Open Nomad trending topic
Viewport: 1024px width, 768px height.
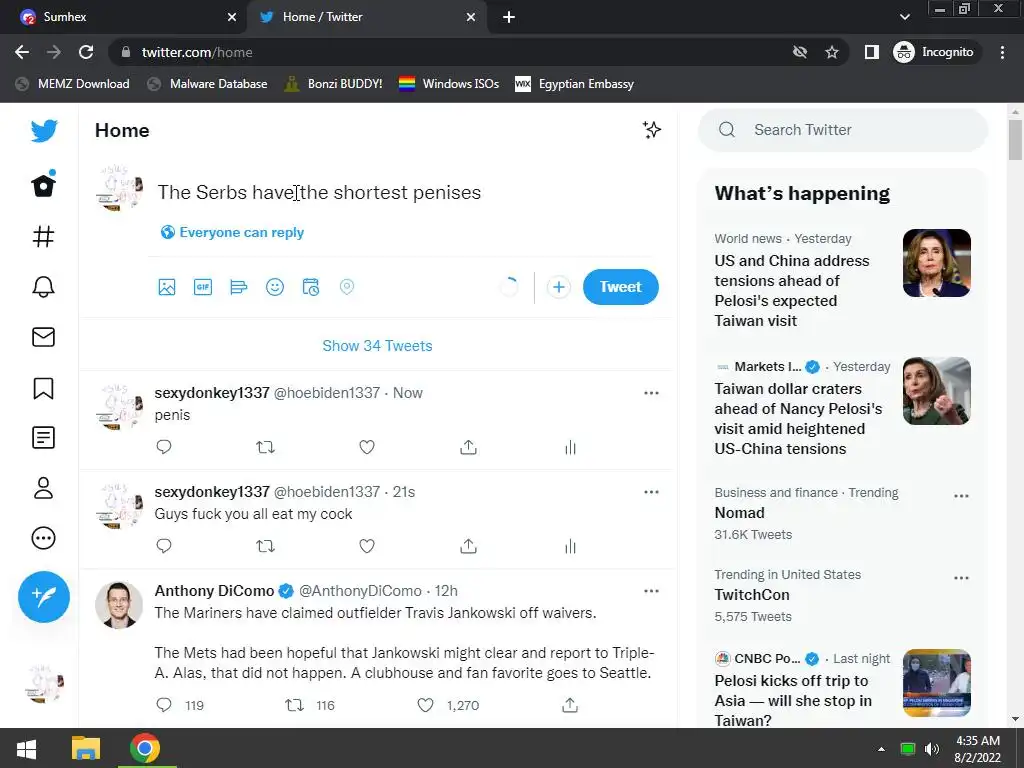pyautogui.click(x=739, y=513)
